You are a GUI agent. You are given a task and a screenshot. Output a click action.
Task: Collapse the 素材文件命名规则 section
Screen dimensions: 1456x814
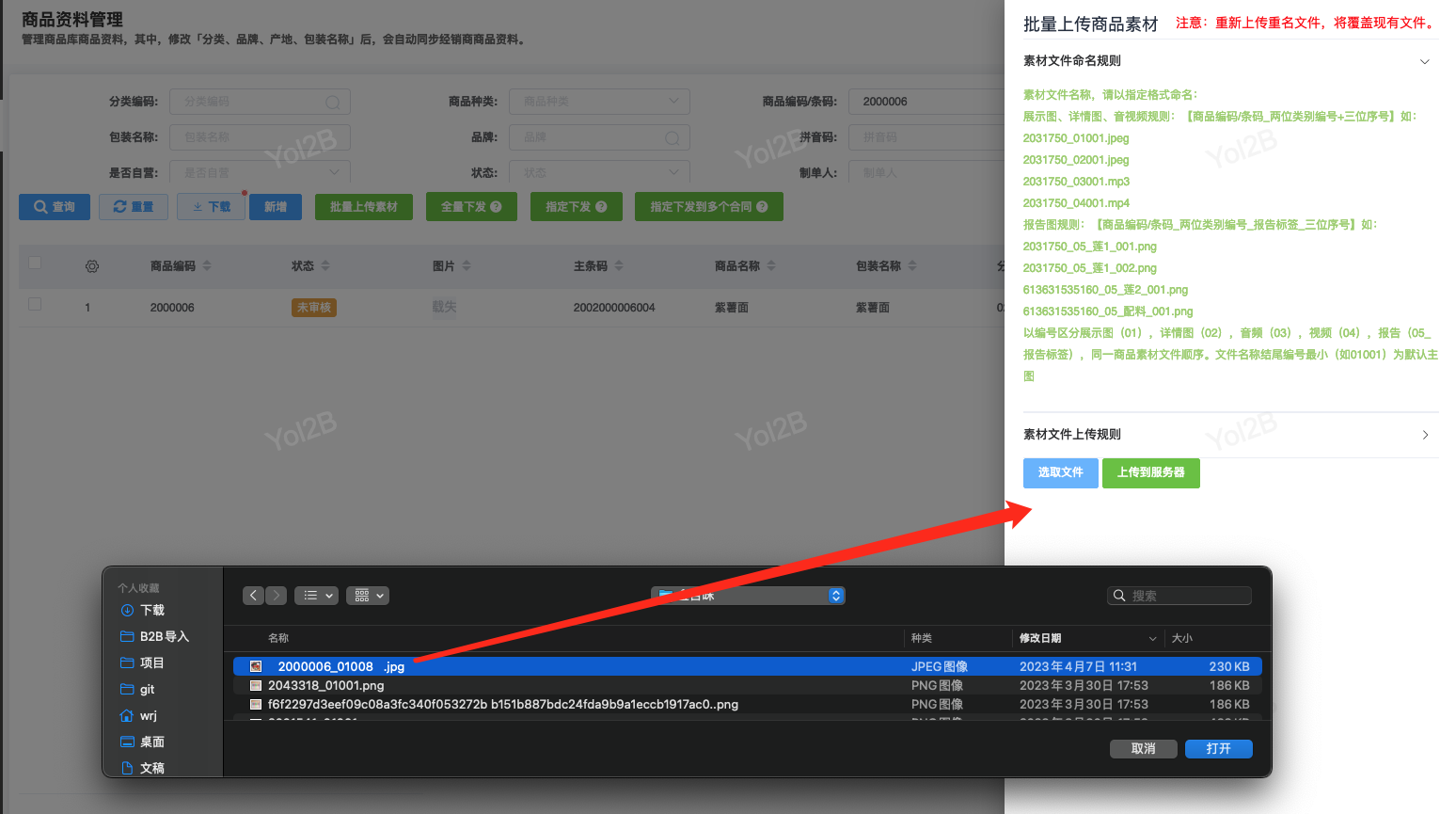click(1425, 61)
